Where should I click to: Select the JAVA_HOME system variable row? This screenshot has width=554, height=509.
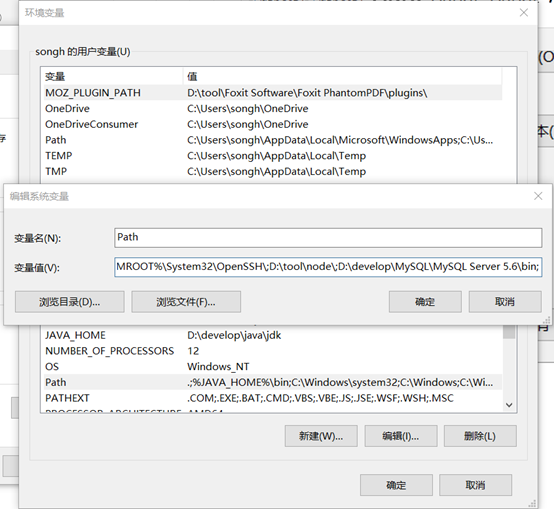point(272,335)
